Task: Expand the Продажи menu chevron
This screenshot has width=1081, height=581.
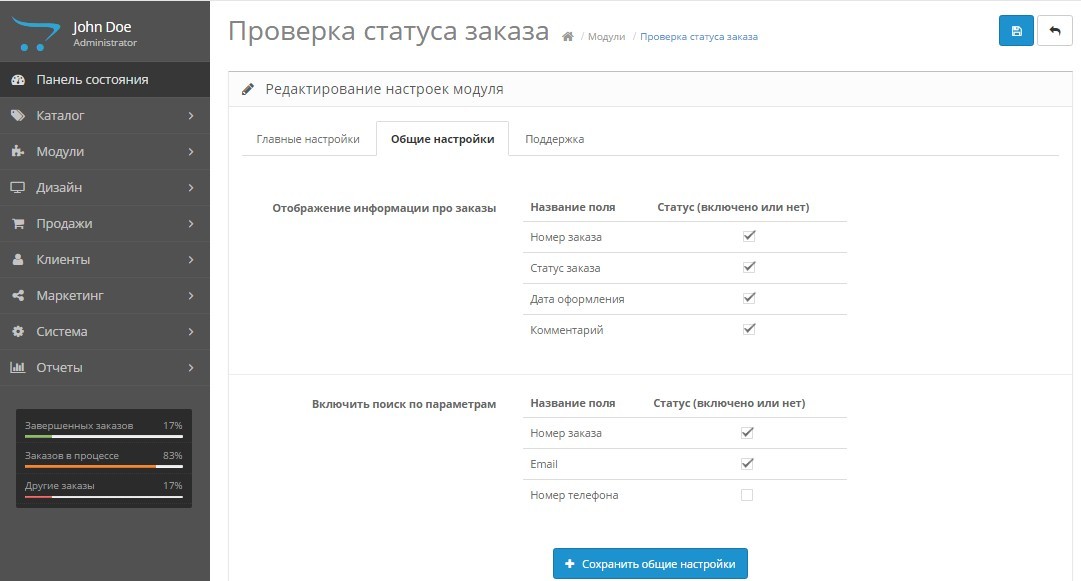Action: pyautogui.click(x=191, y=223)
